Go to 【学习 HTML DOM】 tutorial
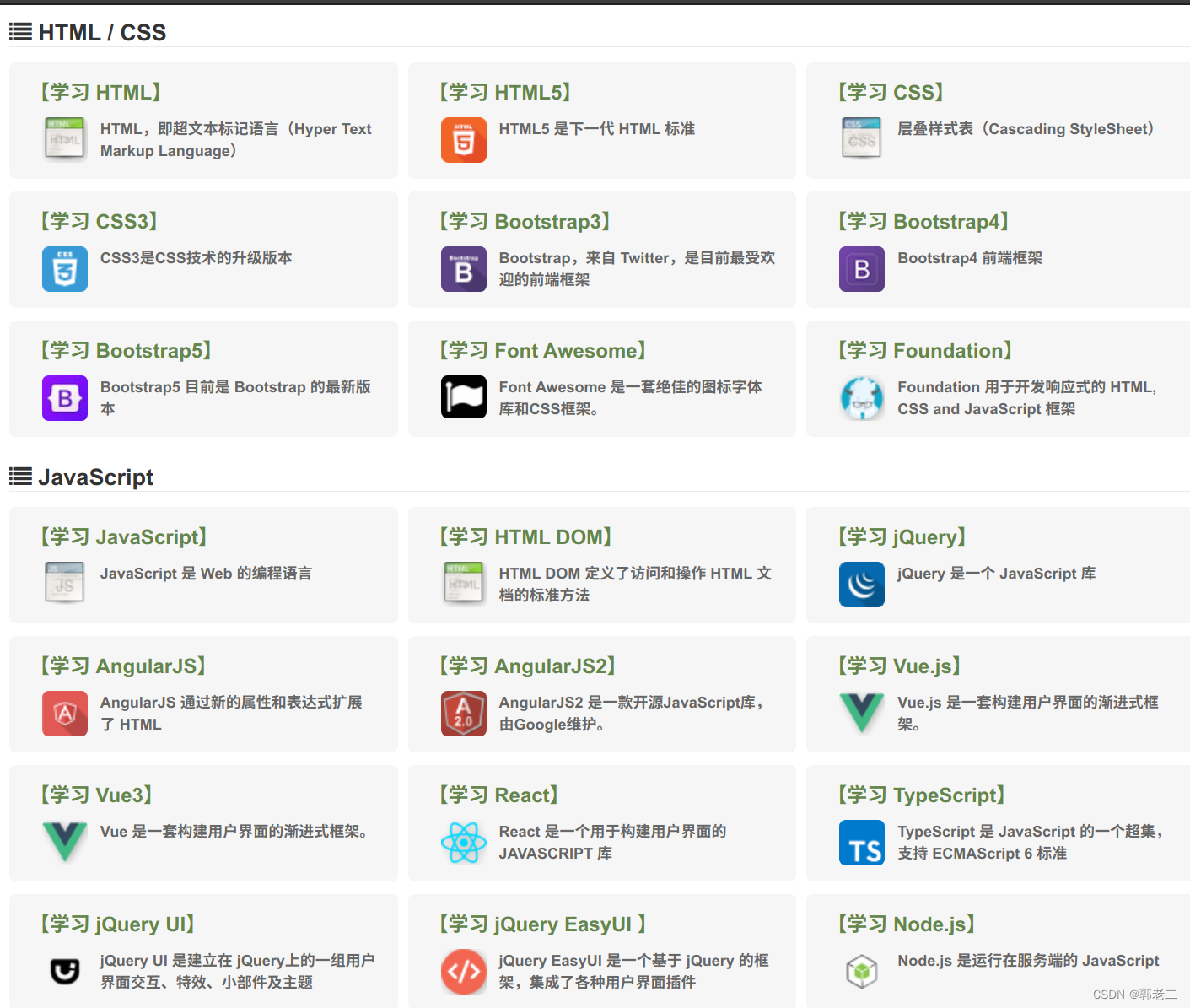 pos(525,536)
